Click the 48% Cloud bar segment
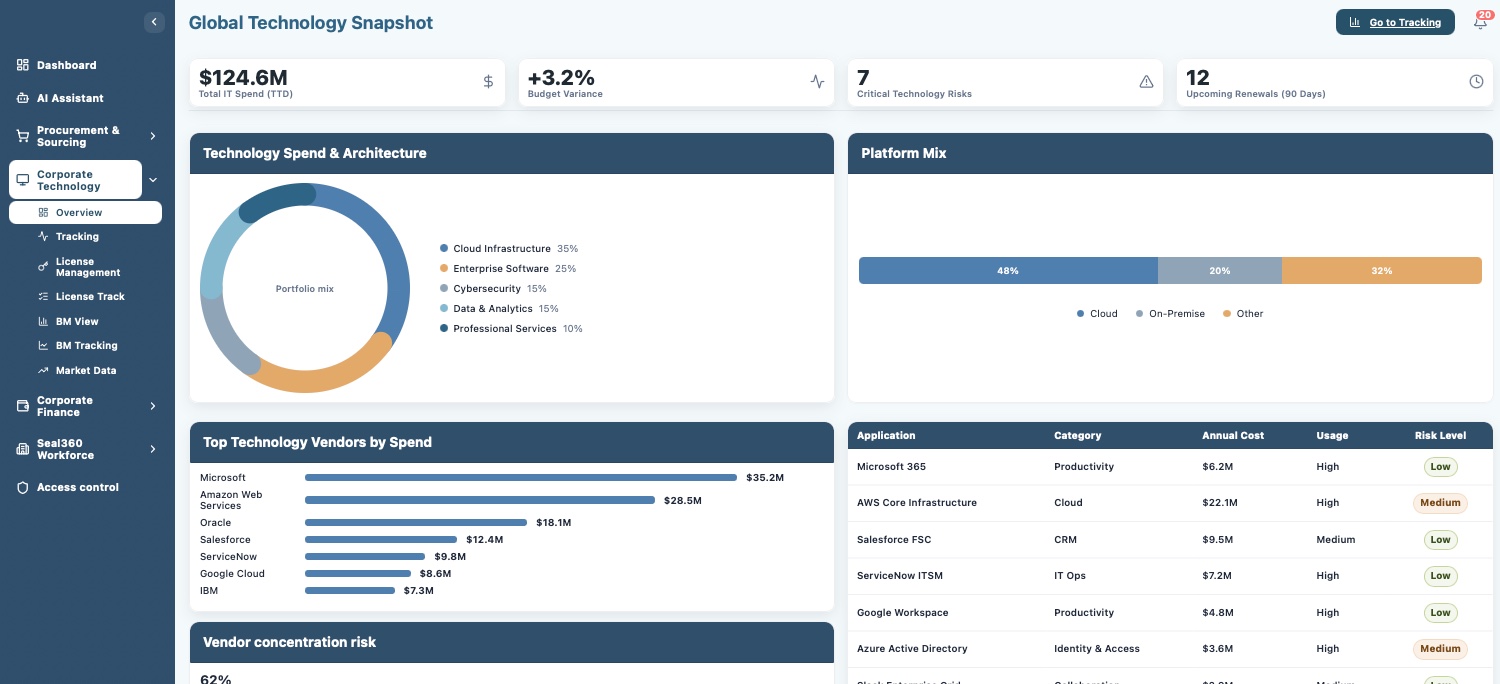The image size is (1500, 684). 1008,271
